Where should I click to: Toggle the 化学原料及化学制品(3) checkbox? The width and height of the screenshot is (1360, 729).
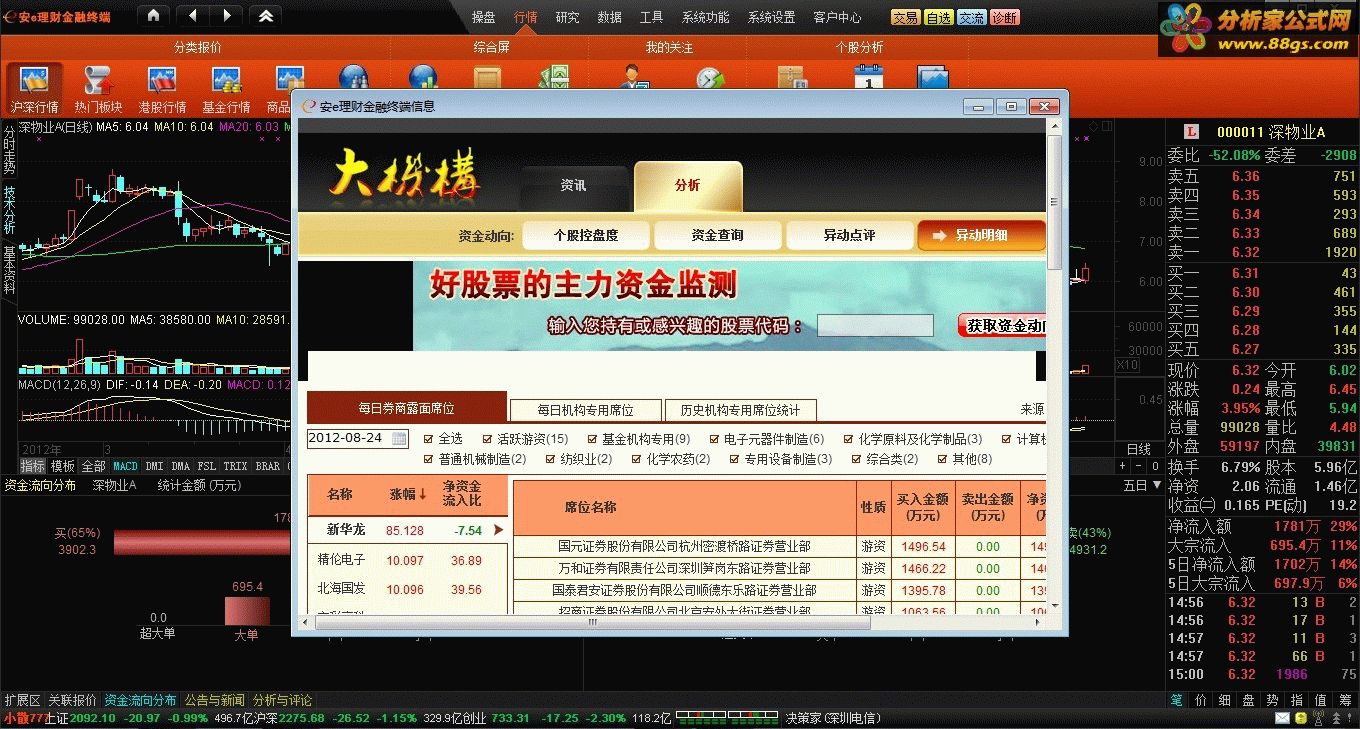click(x=849, y=438)
